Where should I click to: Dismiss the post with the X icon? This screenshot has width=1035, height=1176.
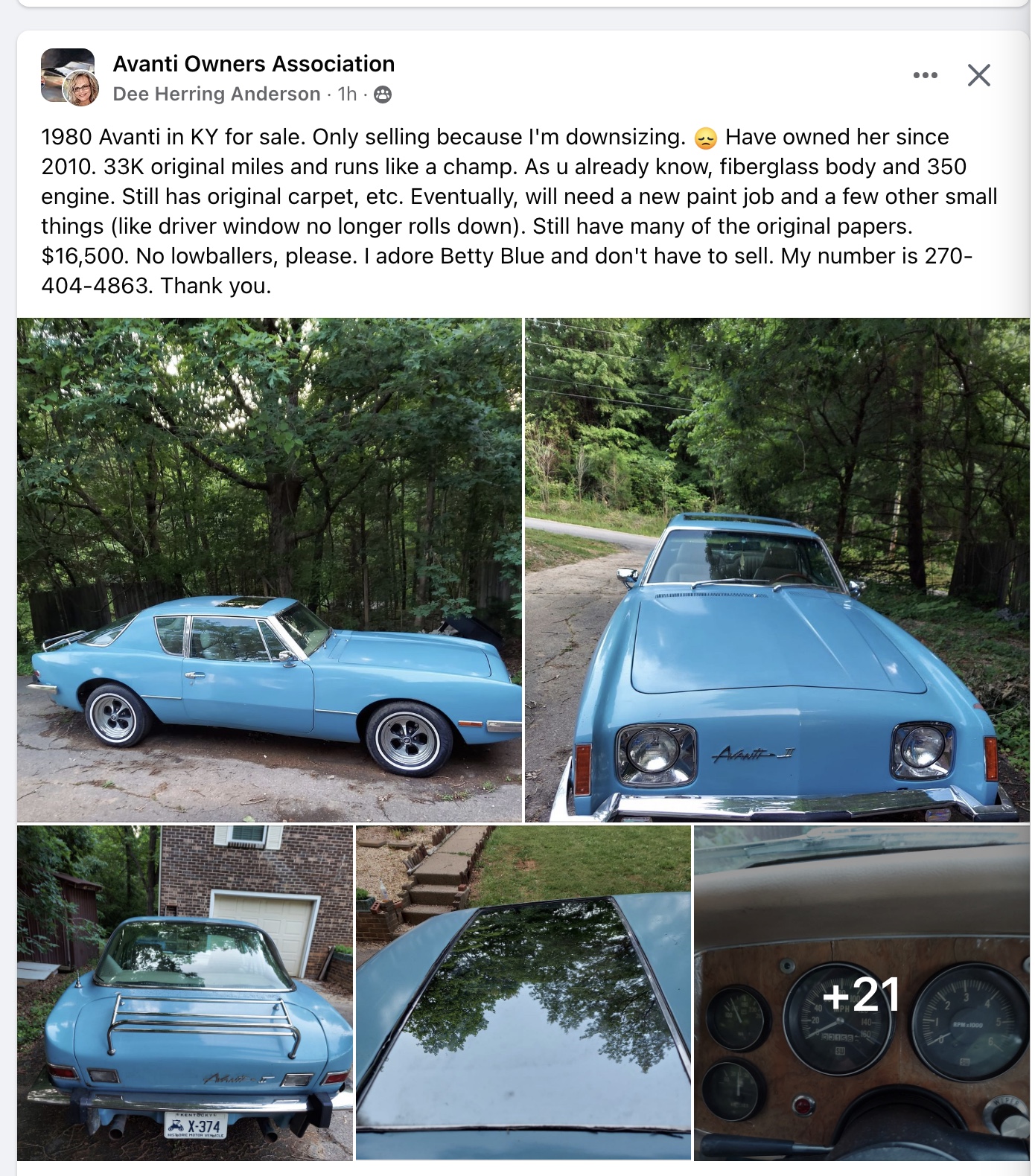pos(978,75)
